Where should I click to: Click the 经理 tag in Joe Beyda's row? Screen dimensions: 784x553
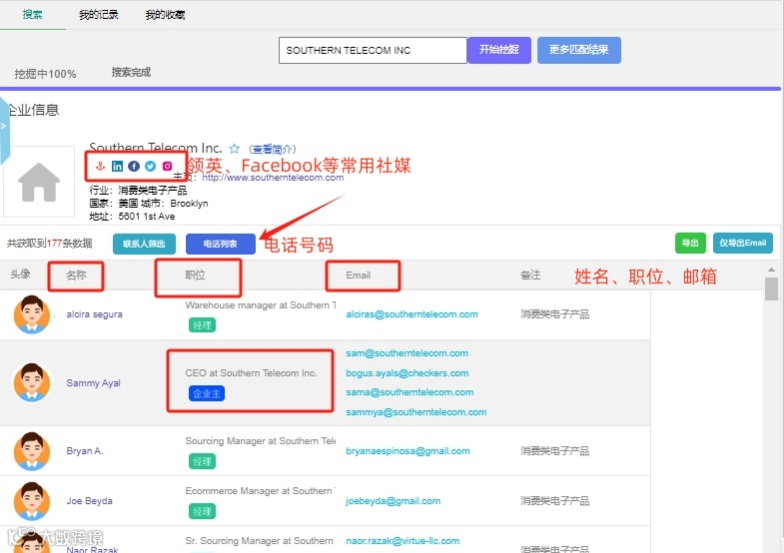[202, 512]
